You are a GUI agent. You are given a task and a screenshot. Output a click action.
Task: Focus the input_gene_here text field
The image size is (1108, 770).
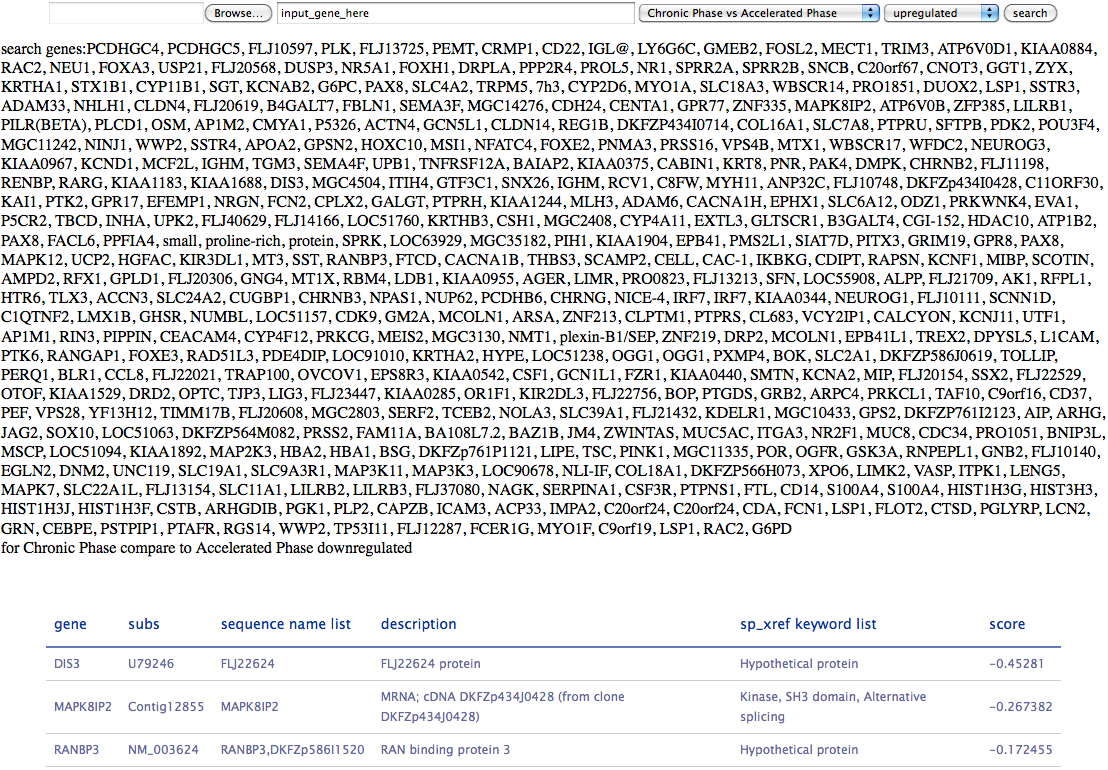[455, 13]
